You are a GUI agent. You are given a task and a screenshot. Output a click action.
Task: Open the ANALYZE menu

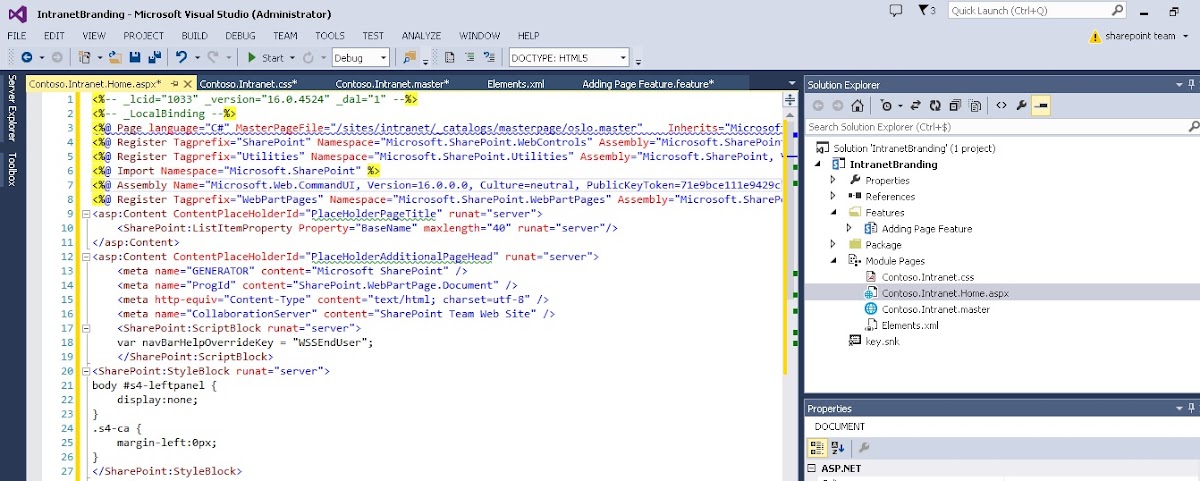[x=421, y=36]
